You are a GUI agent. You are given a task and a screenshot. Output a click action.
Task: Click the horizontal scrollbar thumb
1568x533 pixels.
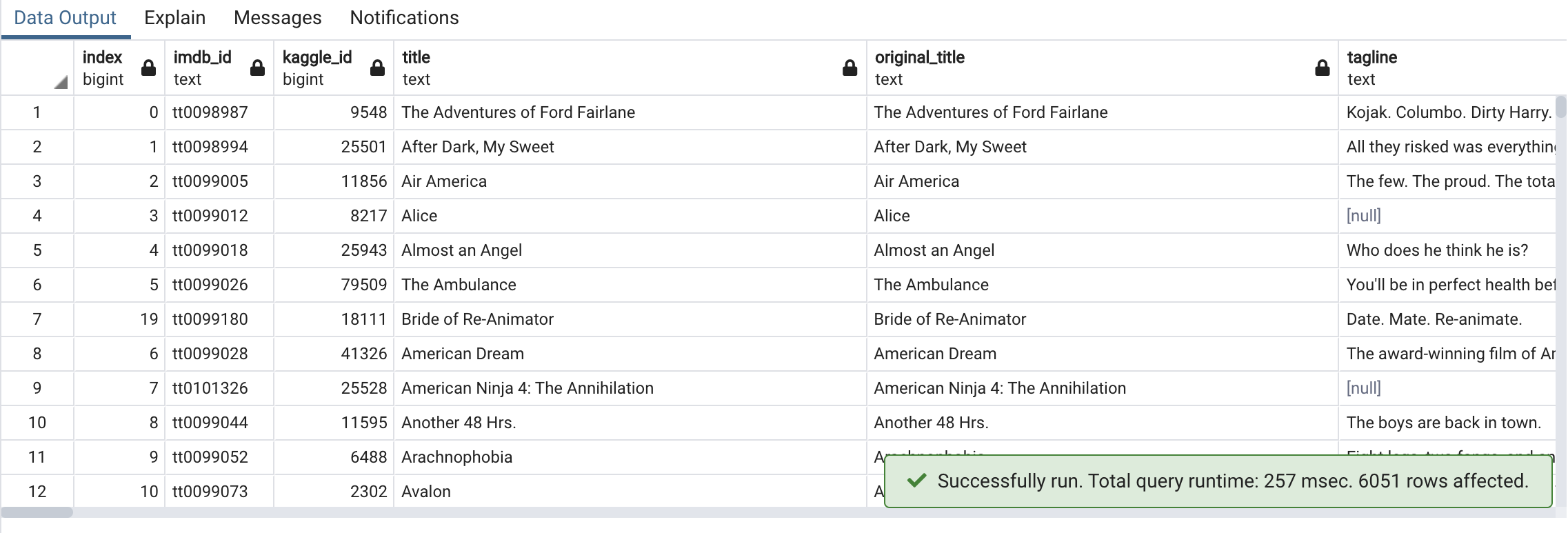pyautogui.click(x=37, y=512)
